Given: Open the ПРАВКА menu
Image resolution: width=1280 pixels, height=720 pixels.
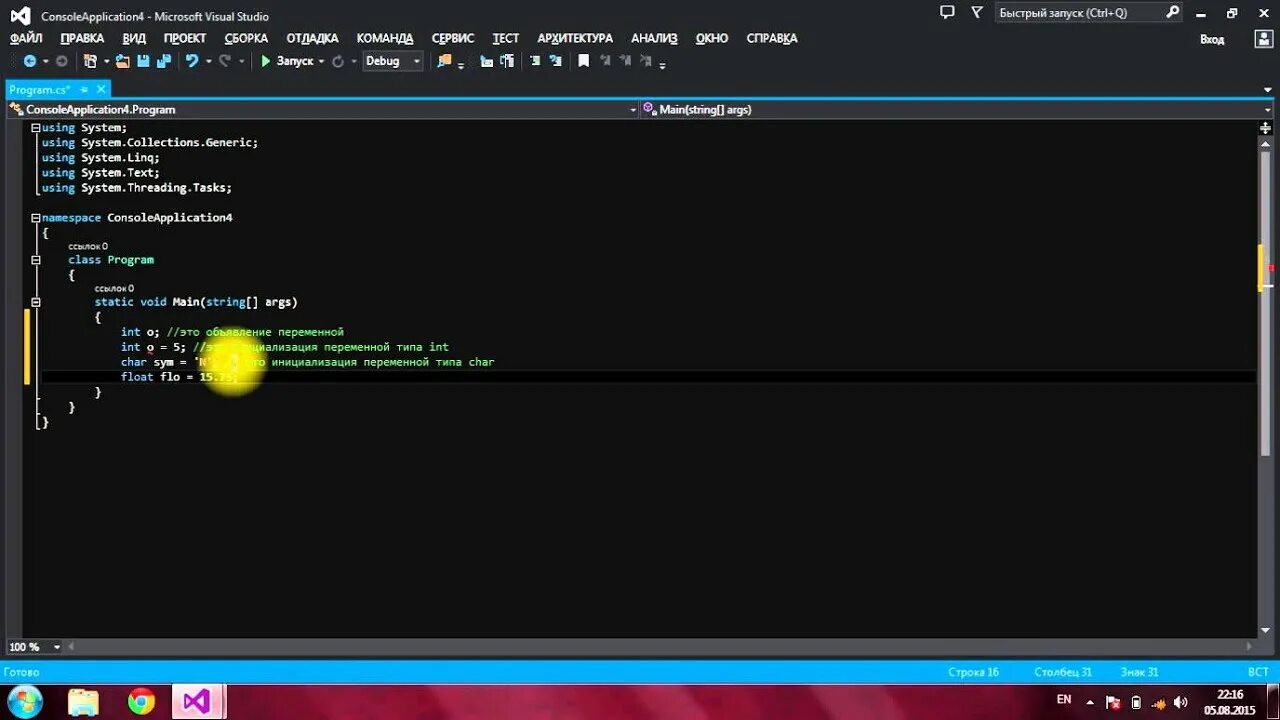Looking at the screenshot, I should coord(82,38).
